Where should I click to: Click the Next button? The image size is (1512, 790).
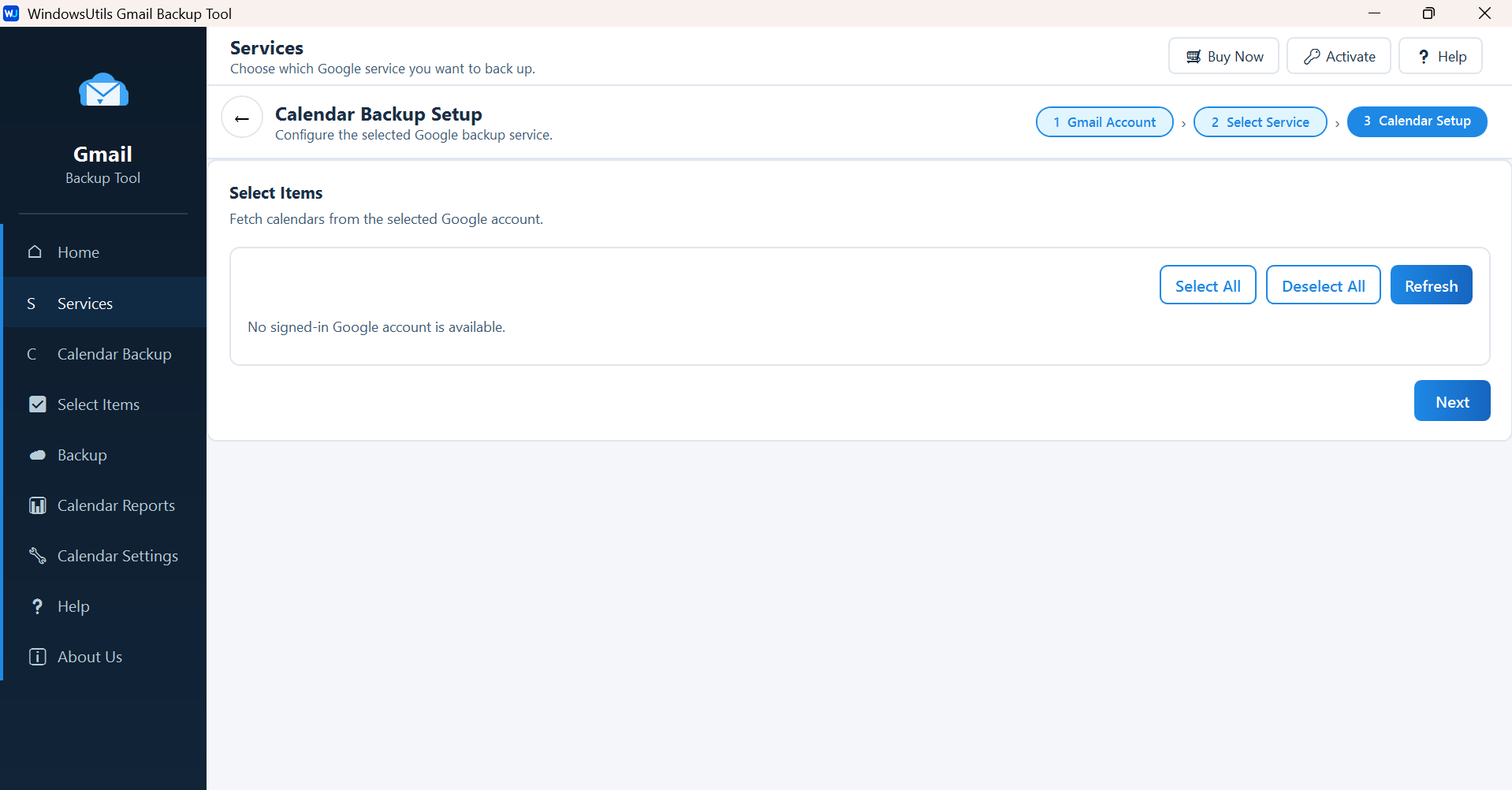1452,401
